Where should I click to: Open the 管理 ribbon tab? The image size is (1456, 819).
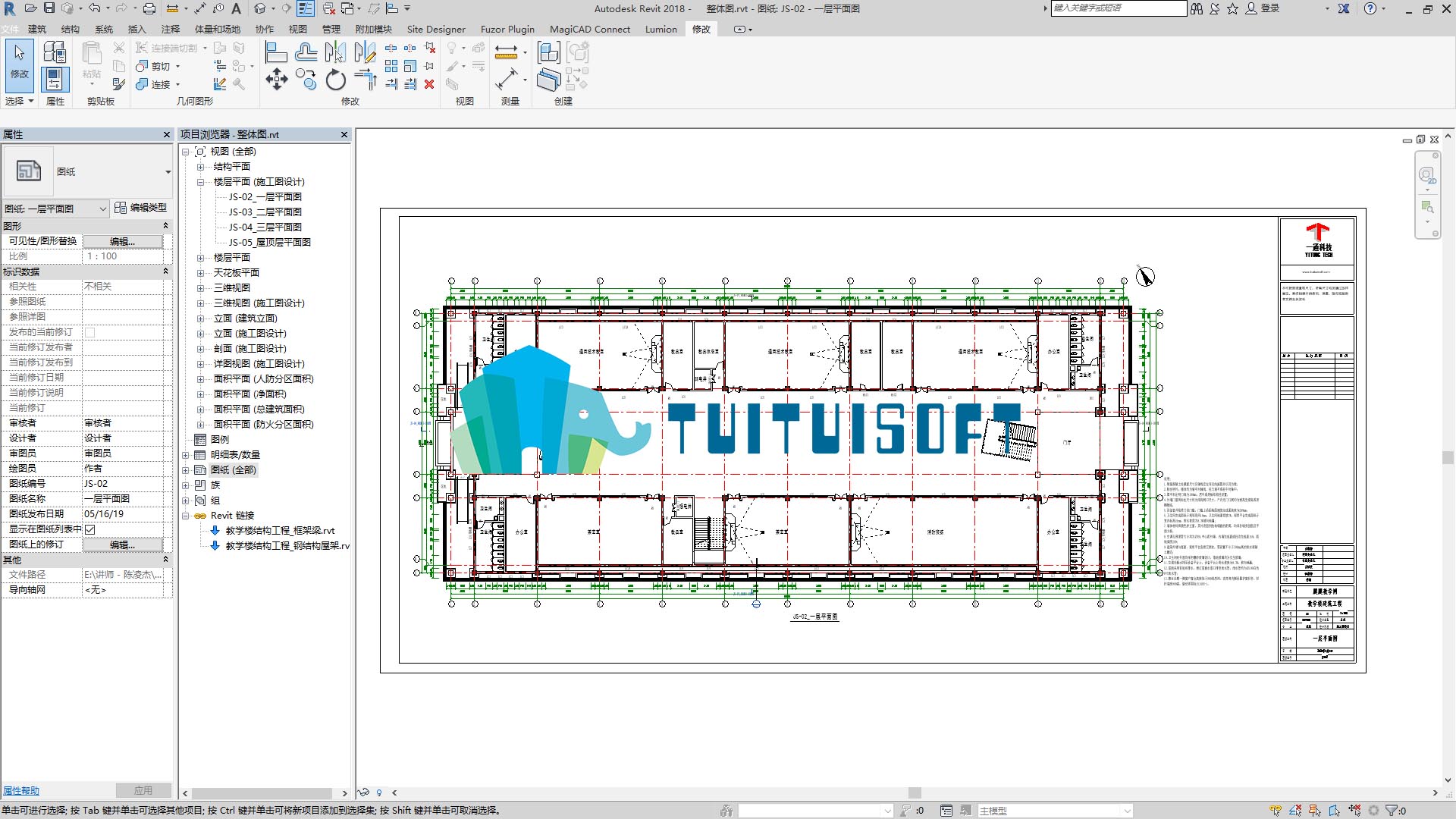point(331,29)
